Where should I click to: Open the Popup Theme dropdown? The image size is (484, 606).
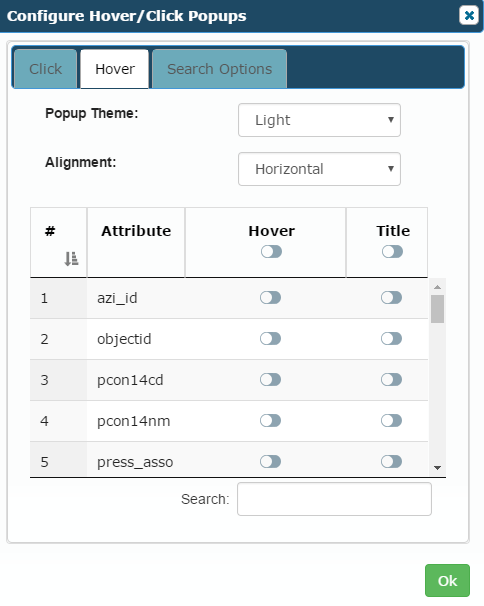319,120
